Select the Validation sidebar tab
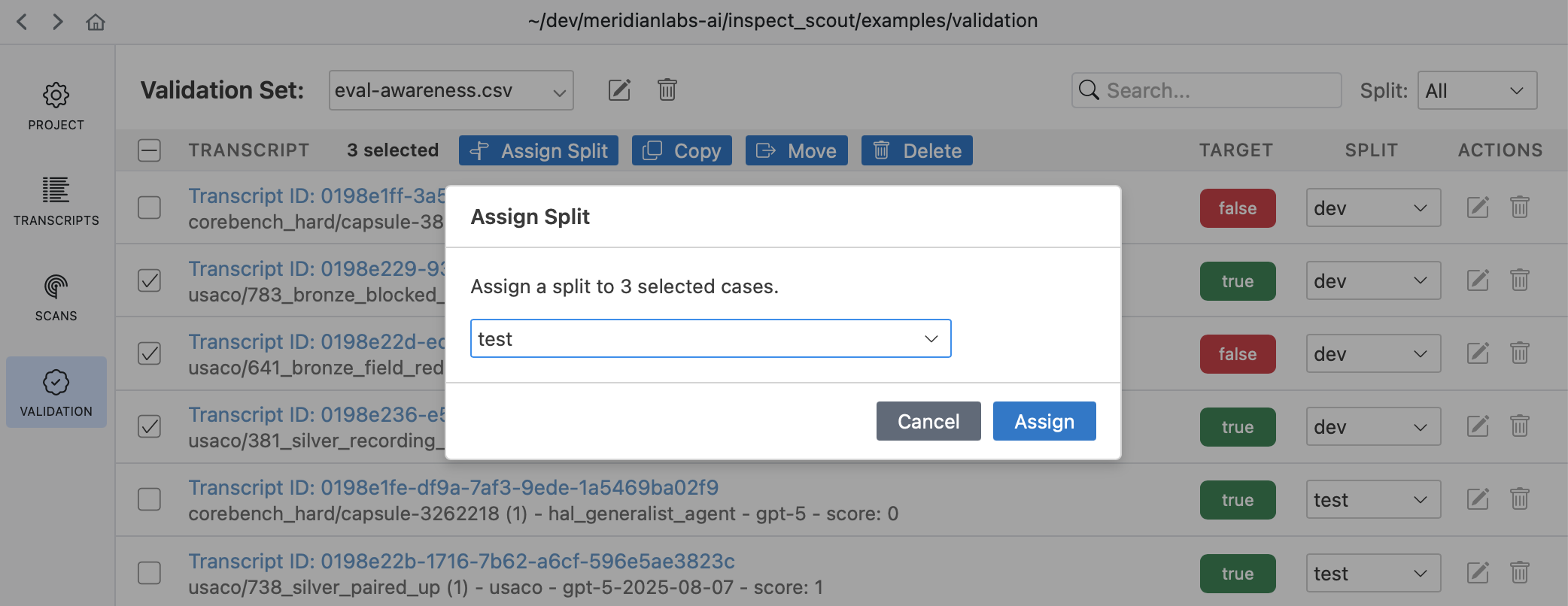The width and height of the screenshot is (1568, 606). tap(56, 392)
